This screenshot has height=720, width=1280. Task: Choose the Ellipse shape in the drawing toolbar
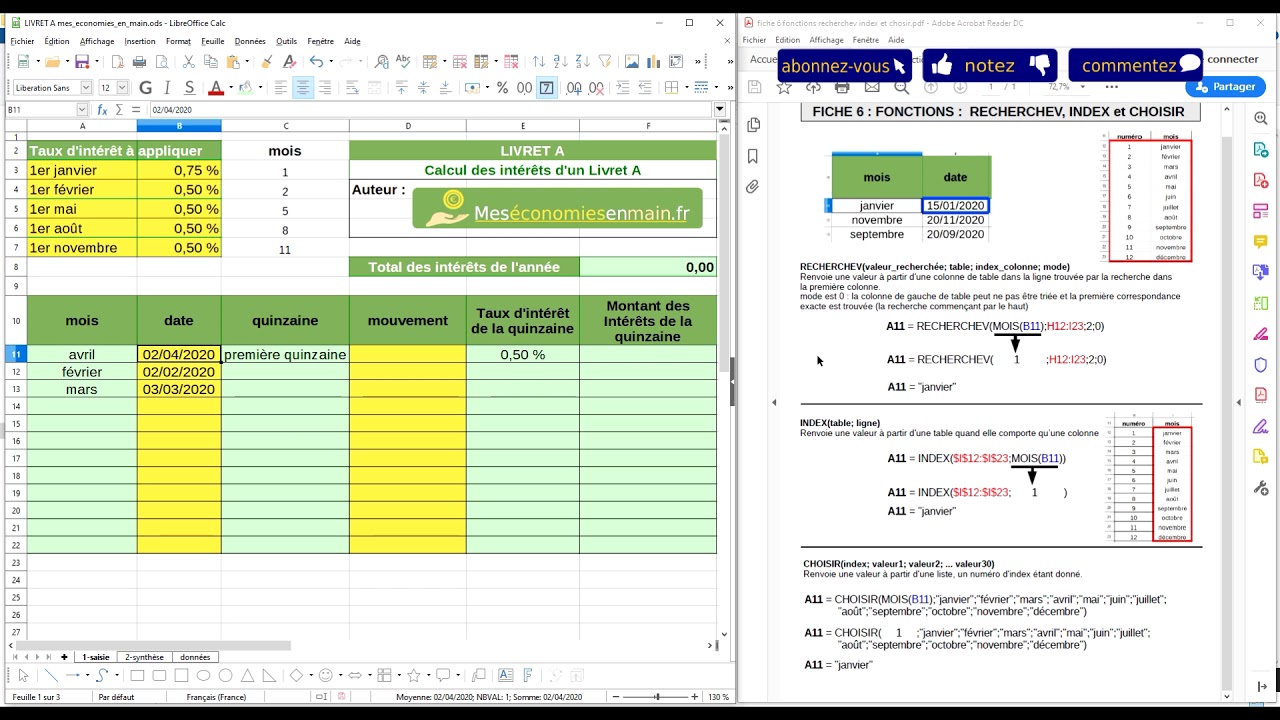click(204, 675)
